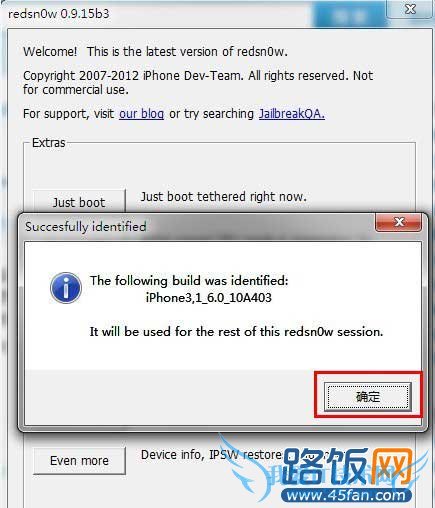Click the rest of this redsn0w session message
Image resolution: width=435 pixels, height=508 pixels.
(x=236, y=332)
